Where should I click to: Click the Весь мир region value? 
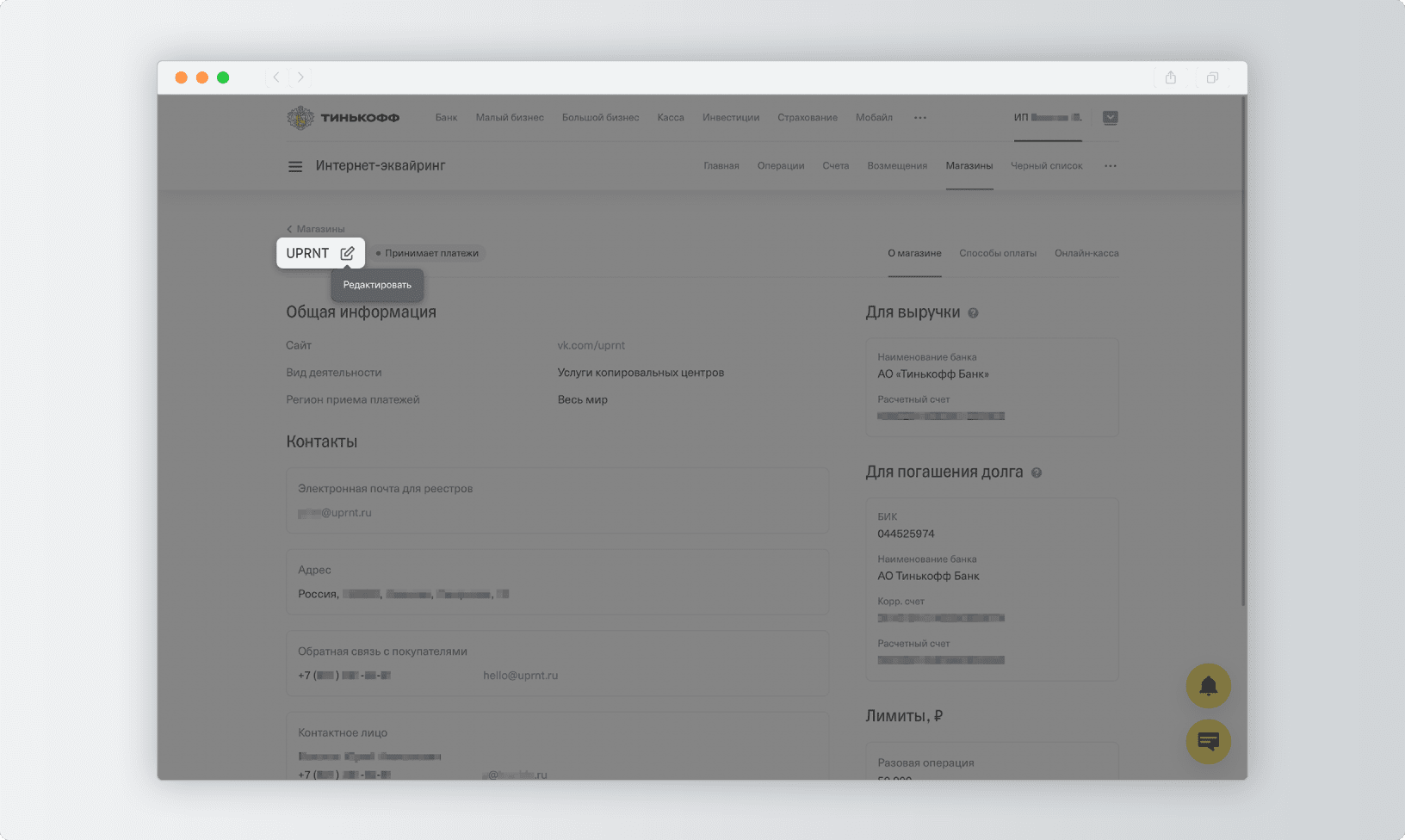click(x=583, y=399)
